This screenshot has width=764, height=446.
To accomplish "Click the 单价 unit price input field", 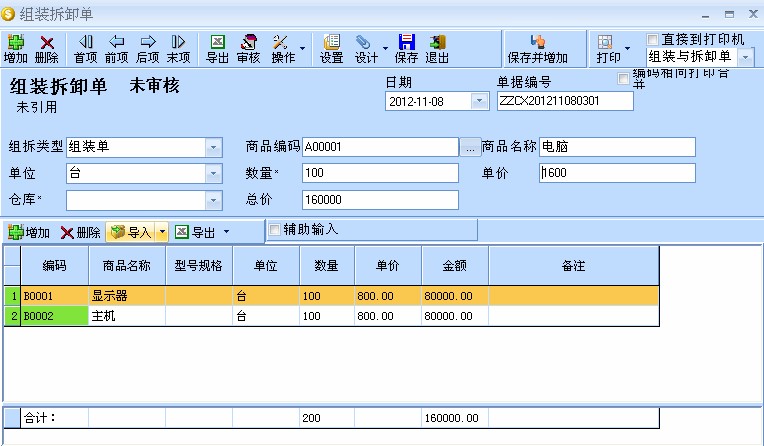I will 617,173.
